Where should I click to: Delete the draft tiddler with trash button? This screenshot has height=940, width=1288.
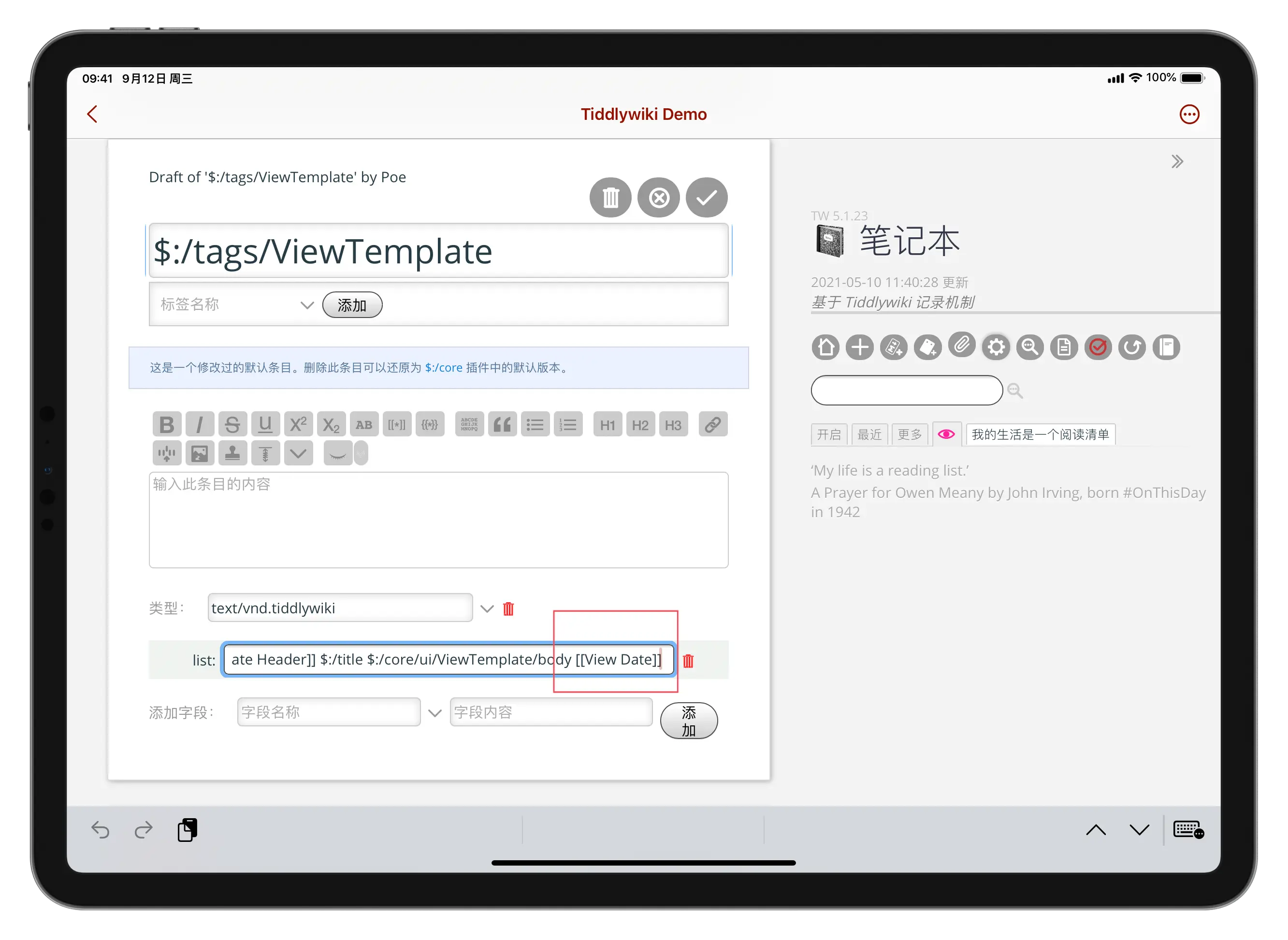(610, 198)
